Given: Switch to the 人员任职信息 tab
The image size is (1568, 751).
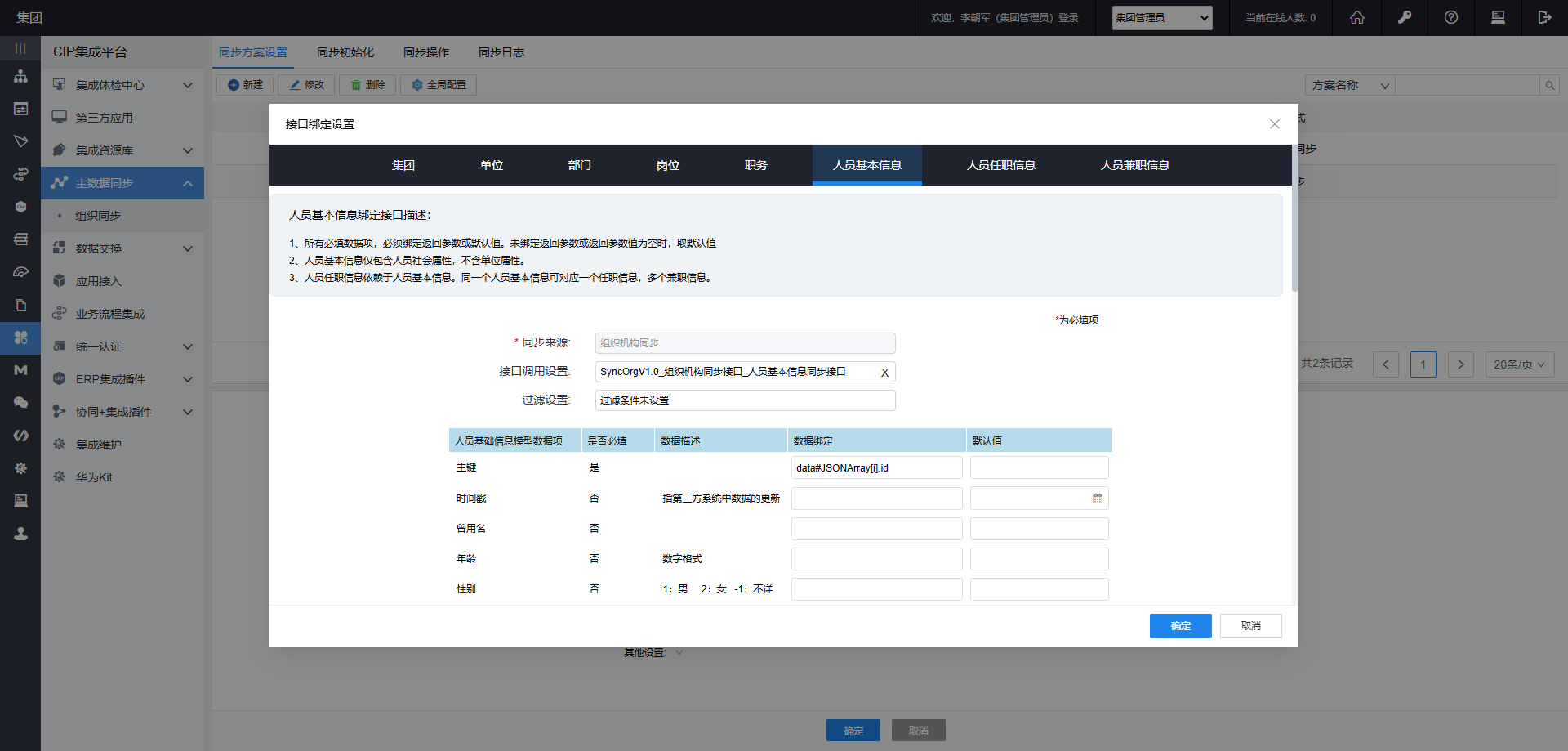Looking at the screenshot, I should coord(1000,165).
